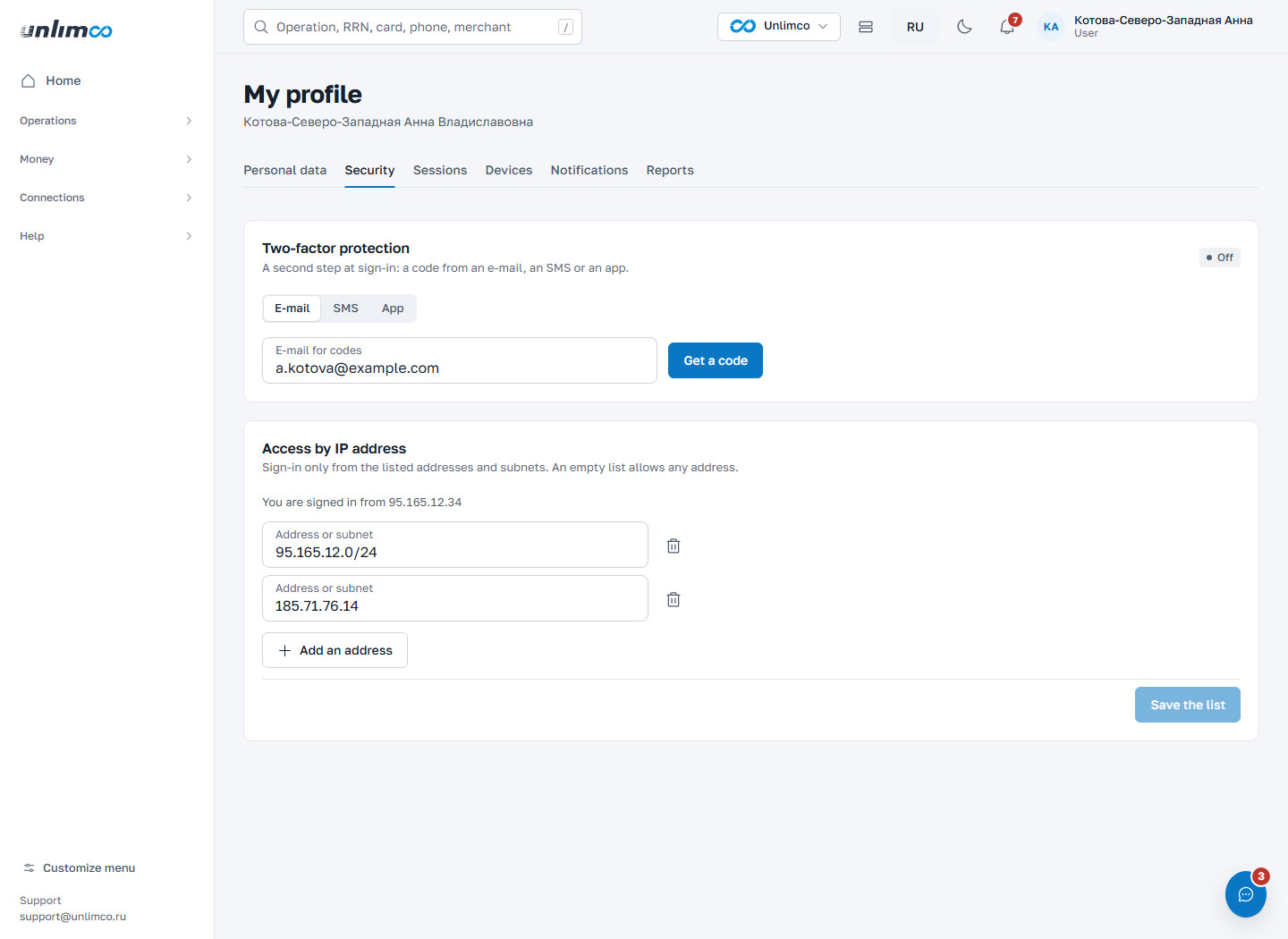Open the Notifications tab
Screen dimensions: 1288x939
coord(589,170)
